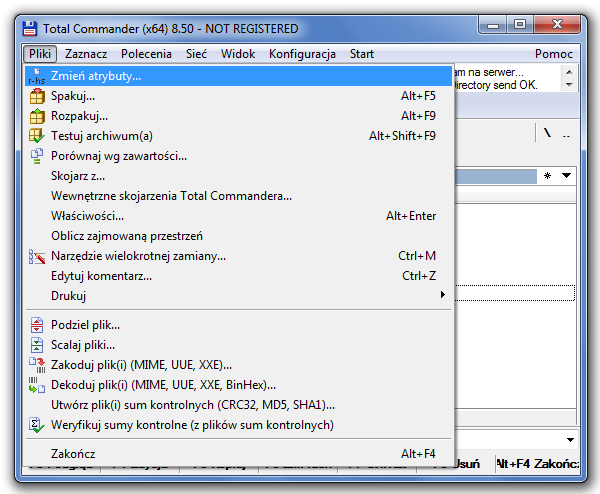Click the Dekoduj plik decode icon

pyautogui.click(x=37, y=385)
